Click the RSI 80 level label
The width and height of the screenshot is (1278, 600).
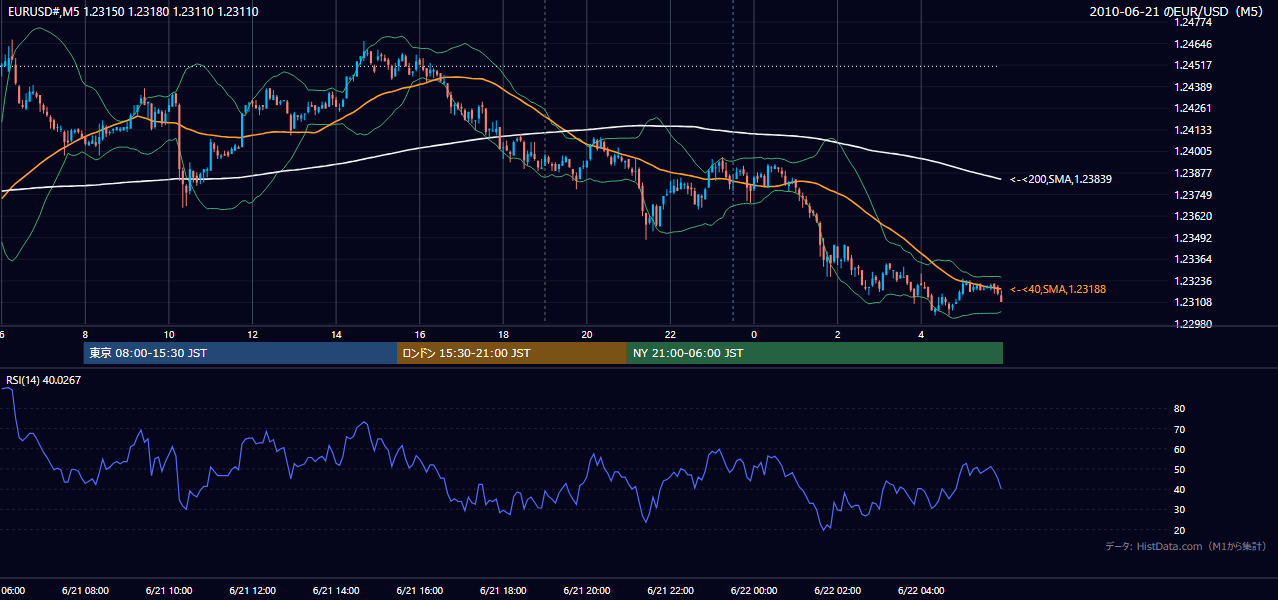pyautogui.click(x=1179, y=409)
